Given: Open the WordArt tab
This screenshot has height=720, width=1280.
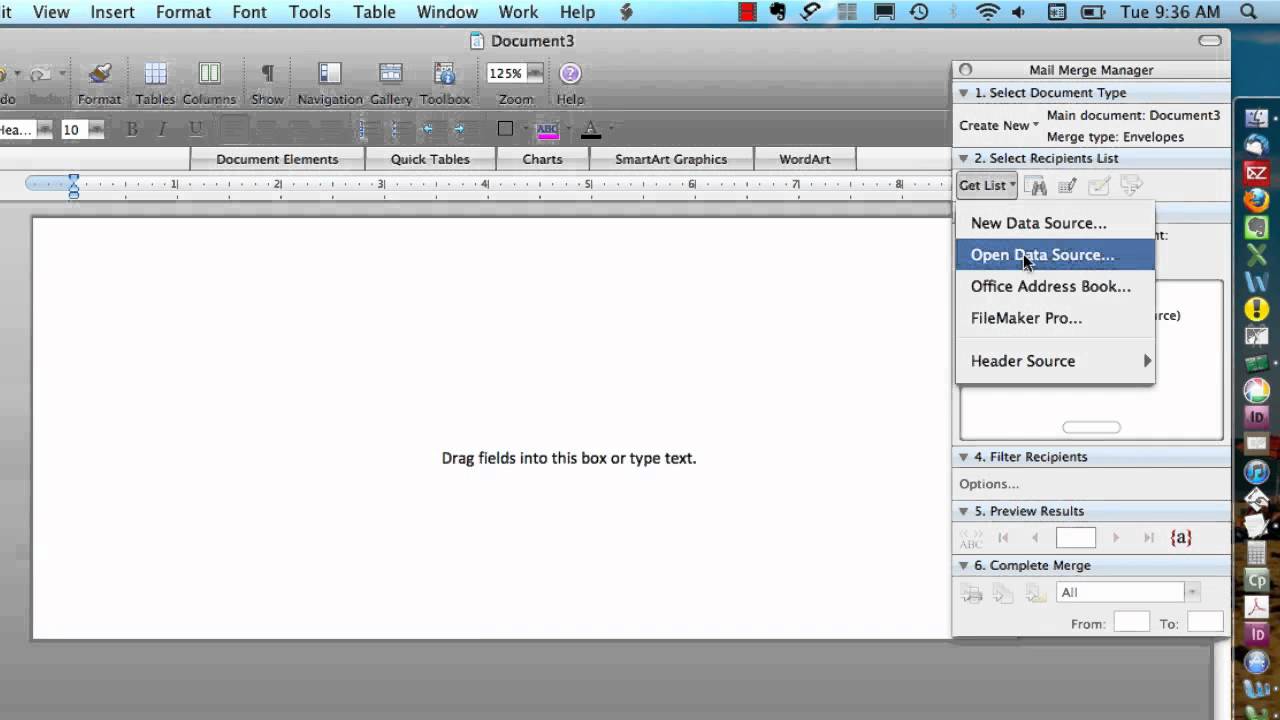Looking at the screenshot, I should click(805, 159).
